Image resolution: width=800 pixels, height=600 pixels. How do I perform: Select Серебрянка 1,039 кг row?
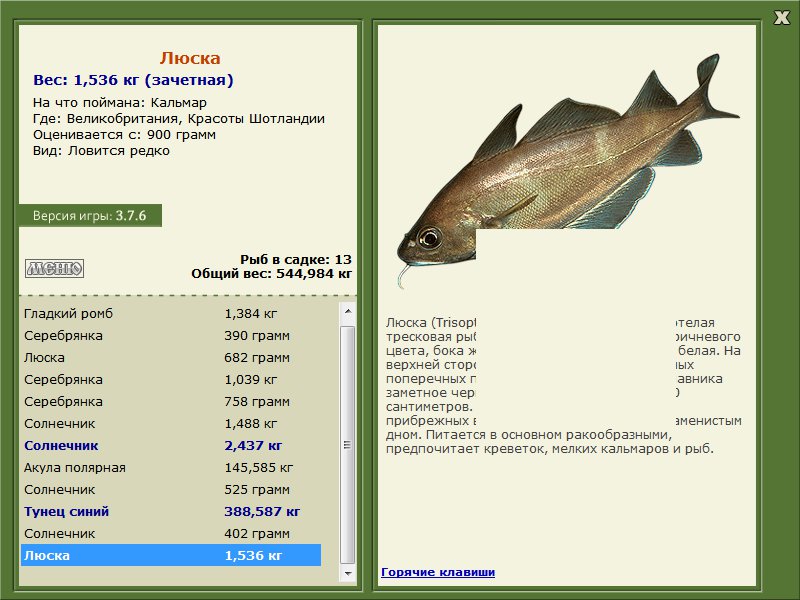171,380
